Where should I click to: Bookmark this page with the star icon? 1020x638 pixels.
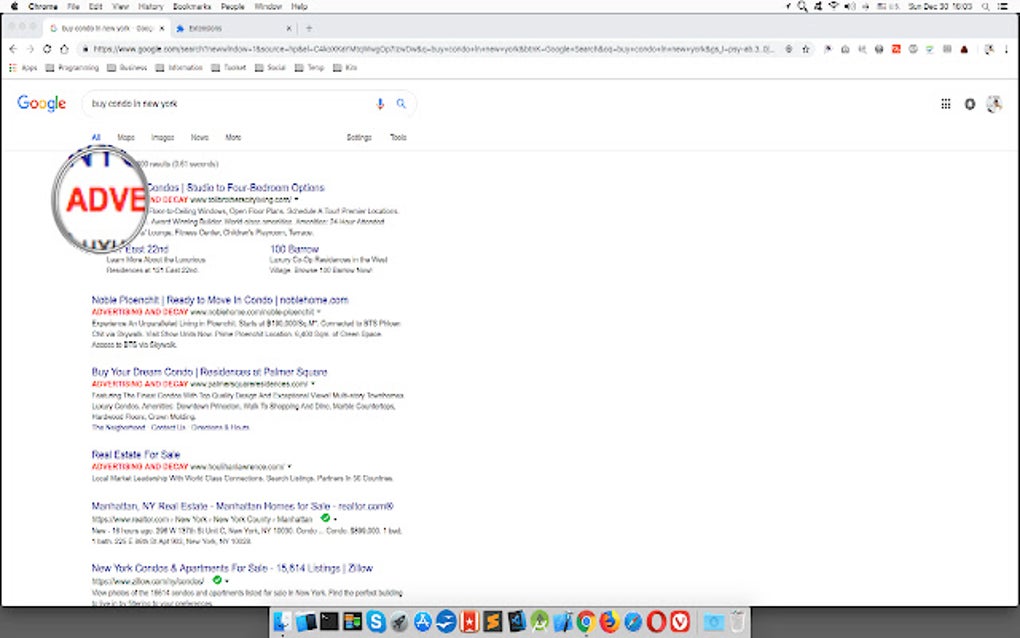[x=805, y=49]
